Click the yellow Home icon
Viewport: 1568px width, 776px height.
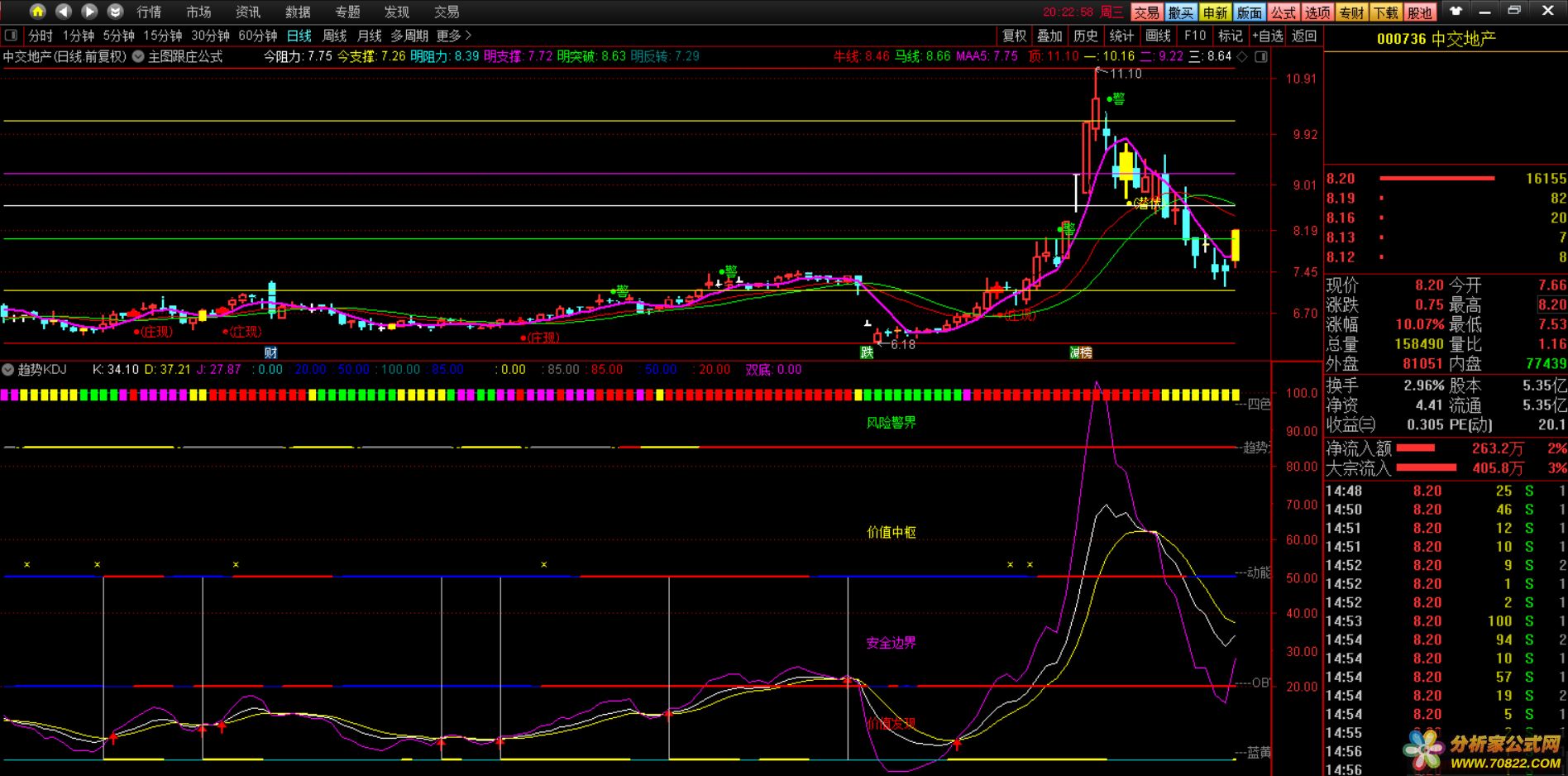[x=37, y=12]
